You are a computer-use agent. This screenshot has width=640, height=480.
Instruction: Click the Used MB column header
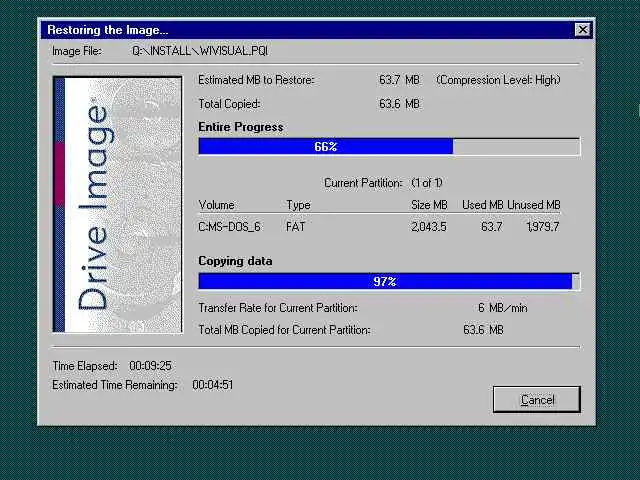coord(482,205)
